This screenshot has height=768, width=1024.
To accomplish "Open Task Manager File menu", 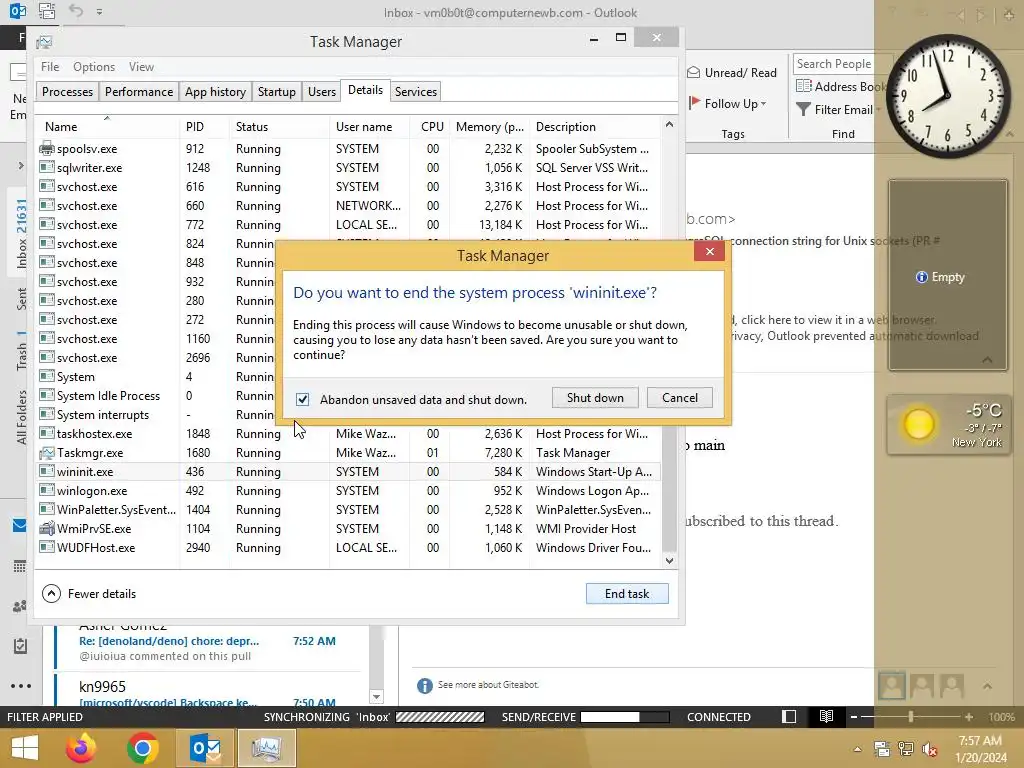I will 50,67.
